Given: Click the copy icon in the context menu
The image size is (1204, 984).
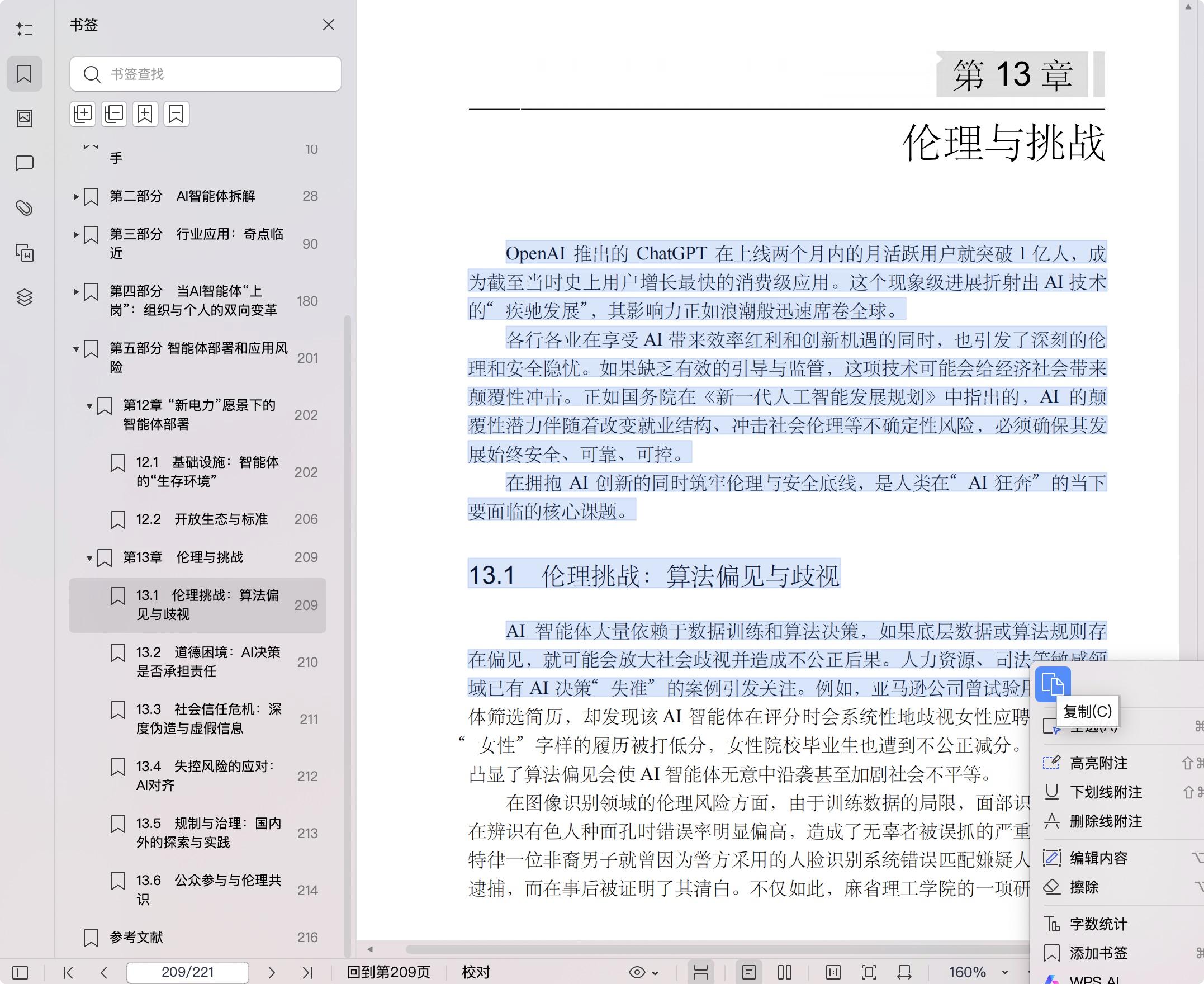Looking at the screenshot, I should pyautogui.click(x=1053, y=685).
